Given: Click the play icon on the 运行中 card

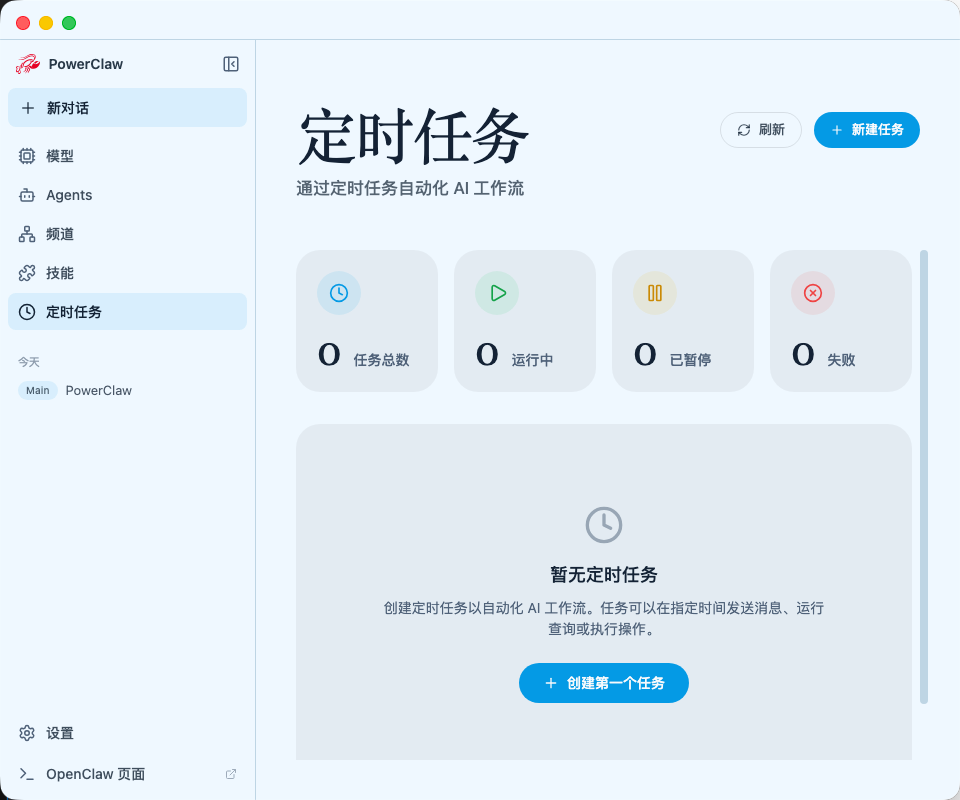Looking at the screenshot, I should (x=496, y=293).
